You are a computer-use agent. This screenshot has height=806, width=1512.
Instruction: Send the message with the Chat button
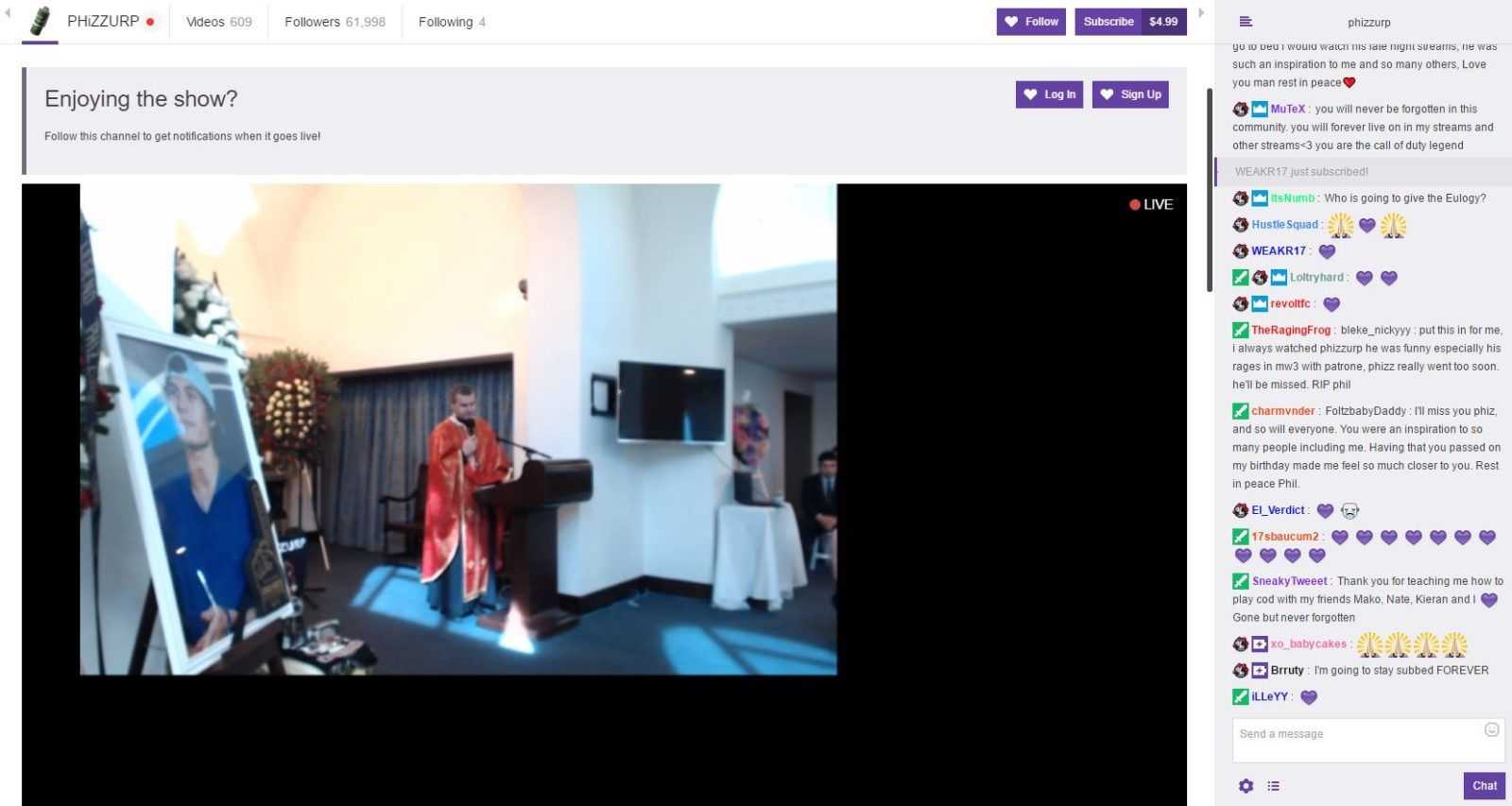click(1484, 786)
